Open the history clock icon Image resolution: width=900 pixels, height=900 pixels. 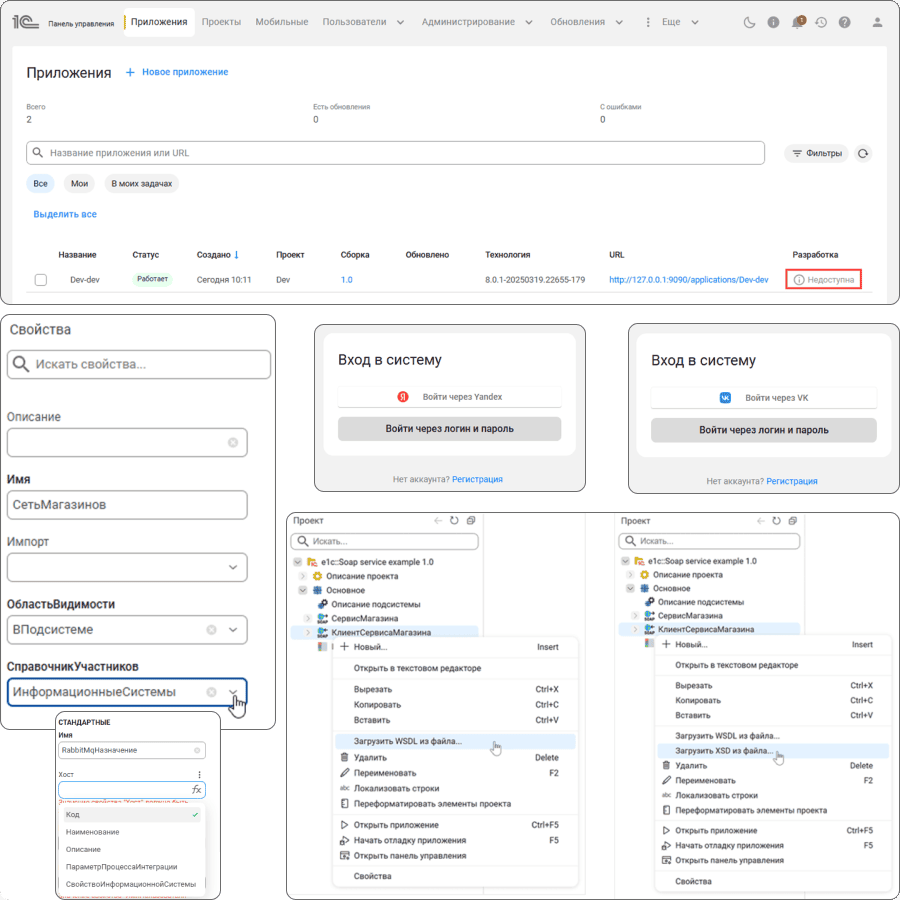(x=821, y=22)
